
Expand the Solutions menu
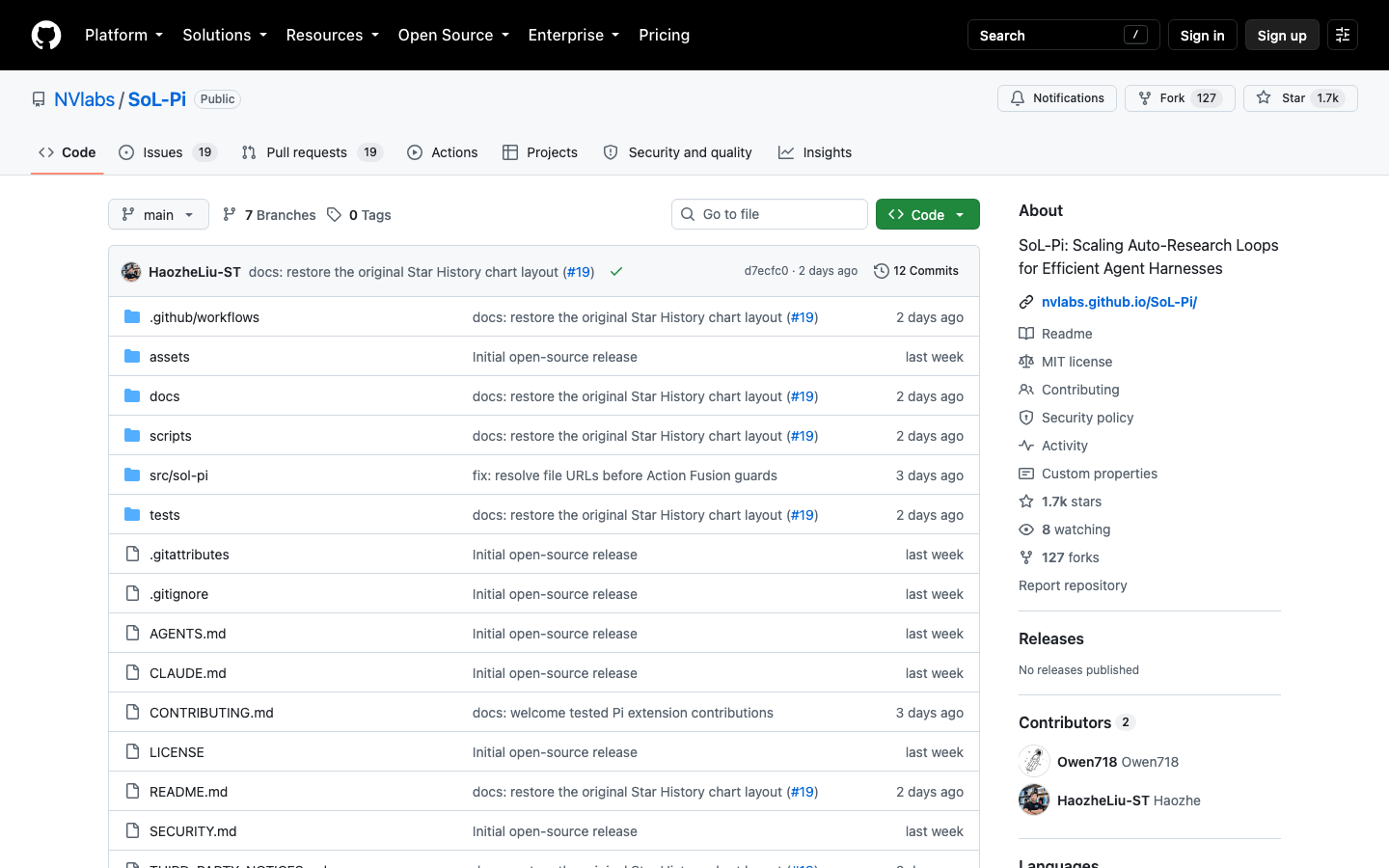[225, 35]
